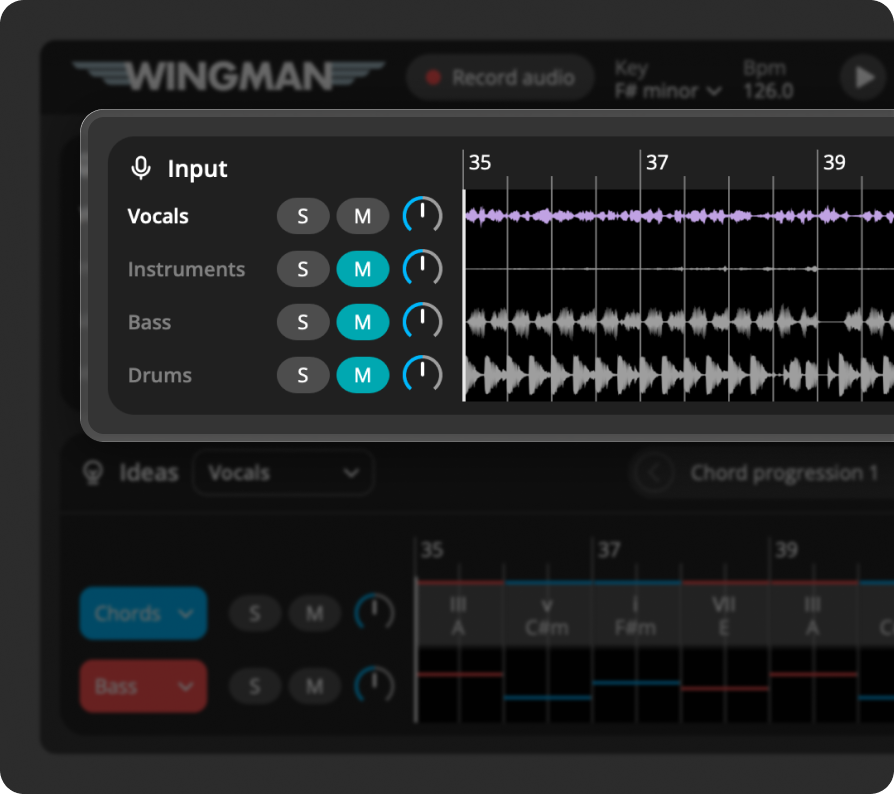
Task: Unmute the Drums track
Action: [x=363, y=375]
